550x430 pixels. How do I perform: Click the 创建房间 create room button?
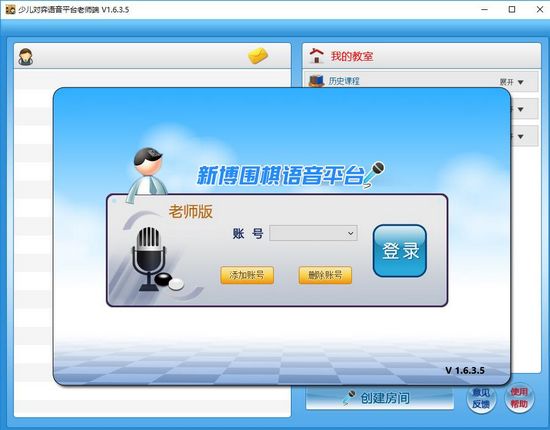380,398
